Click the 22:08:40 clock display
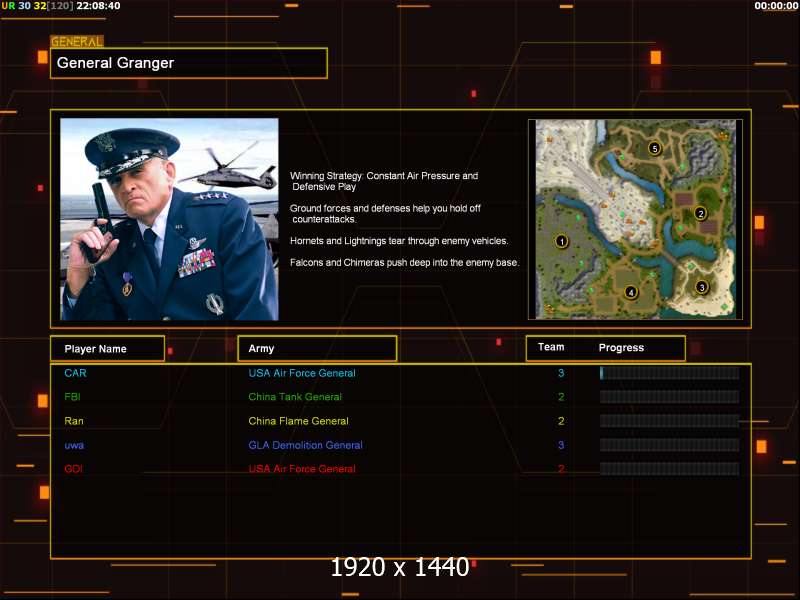This screenshot has height=600, width=800. tap(98, 6)
